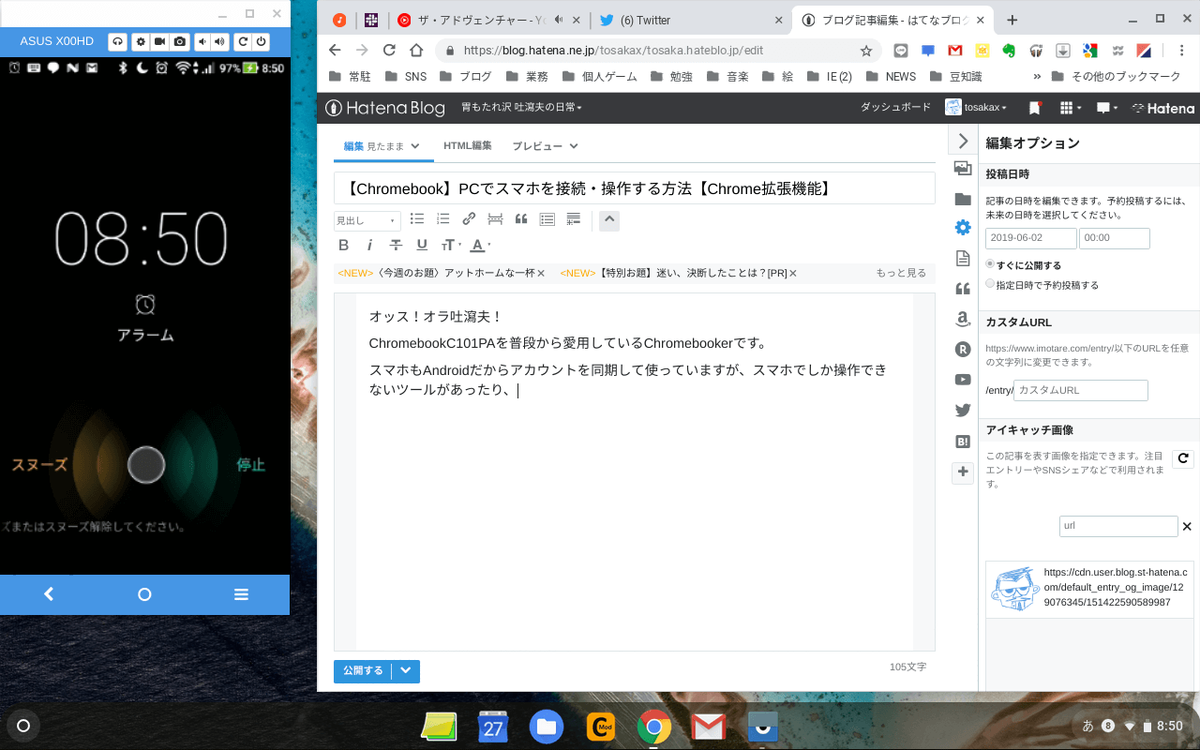
Task: Select schedule post at specified time option
Action: point(990,284)
